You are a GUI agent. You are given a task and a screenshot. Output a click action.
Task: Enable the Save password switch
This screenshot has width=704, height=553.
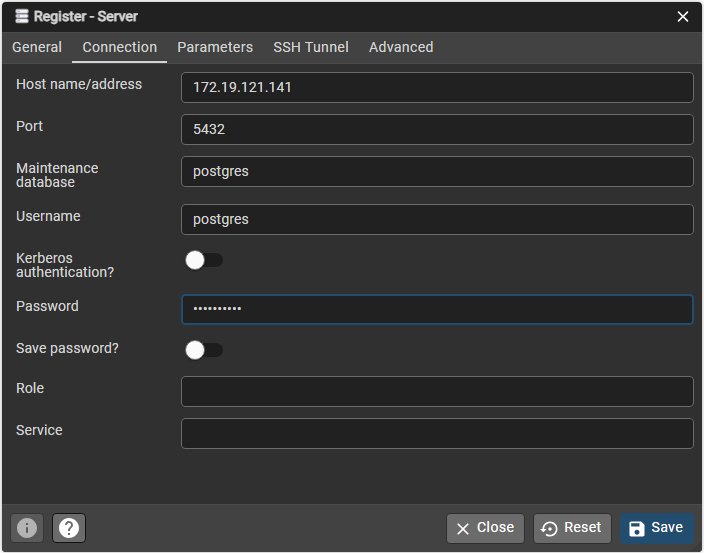[x=204, y=350]
